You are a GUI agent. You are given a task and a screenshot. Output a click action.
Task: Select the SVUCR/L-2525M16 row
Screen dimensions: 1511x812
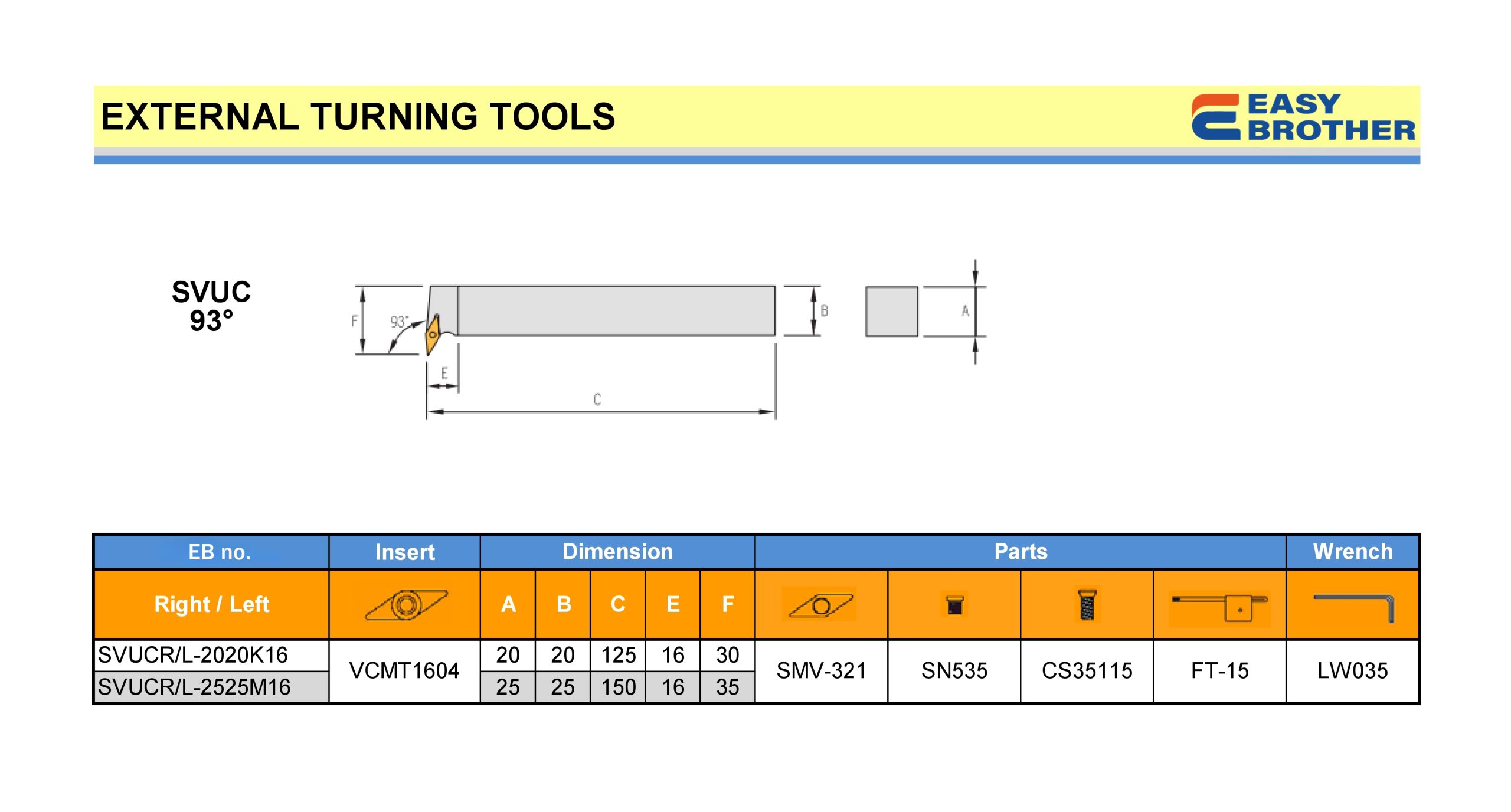(x=194, y=687)
